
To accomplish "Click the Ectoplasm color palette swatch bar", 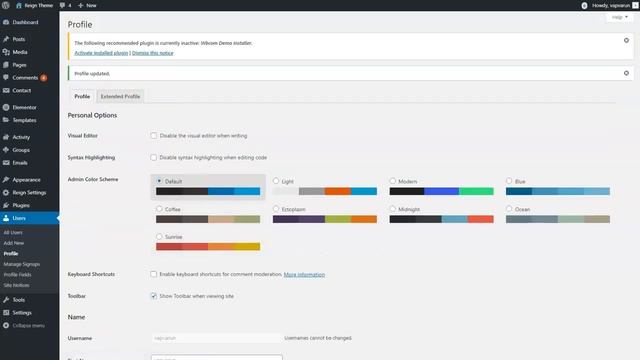I will point(325,219).
